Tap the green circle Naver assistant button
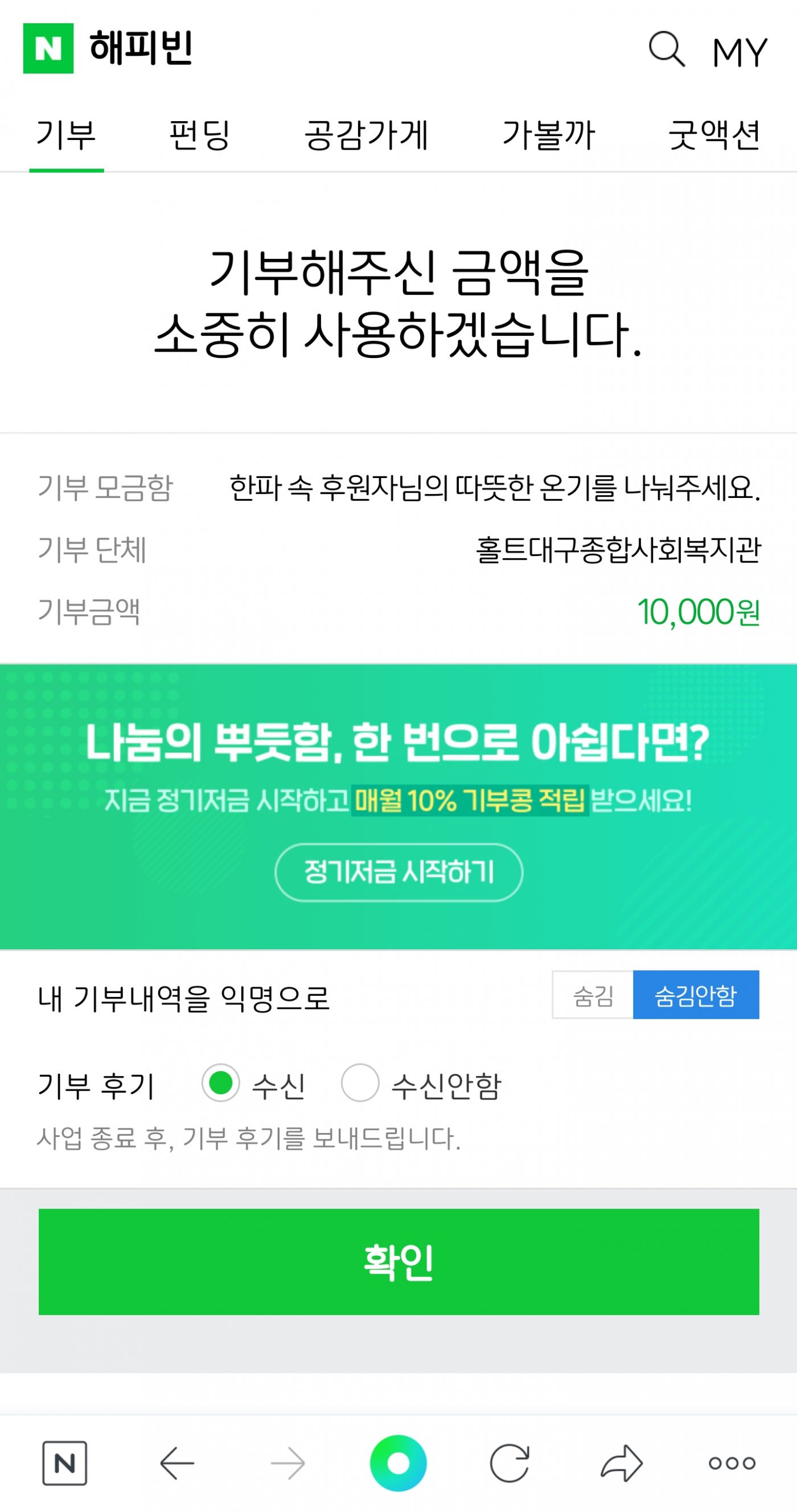This screenshot has height=1512, width=797. click(x=398, y=1462)
